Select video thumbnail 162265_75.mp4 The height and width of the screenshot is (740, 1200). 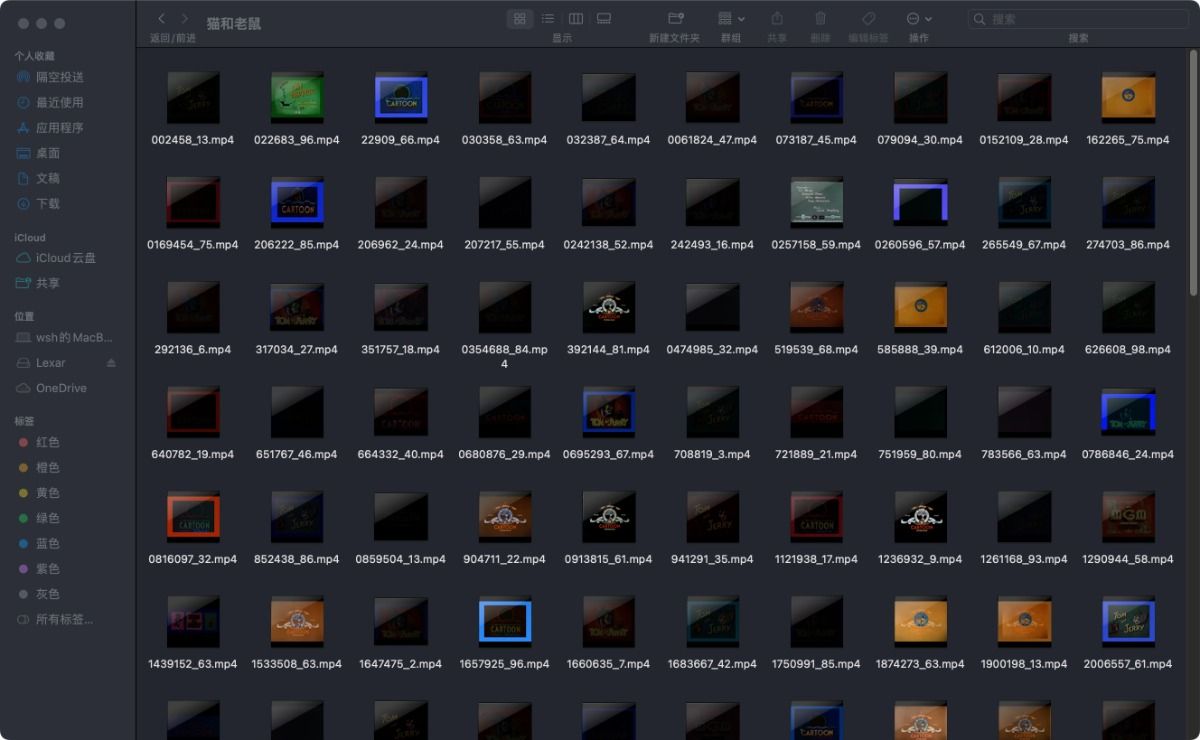1128,97
